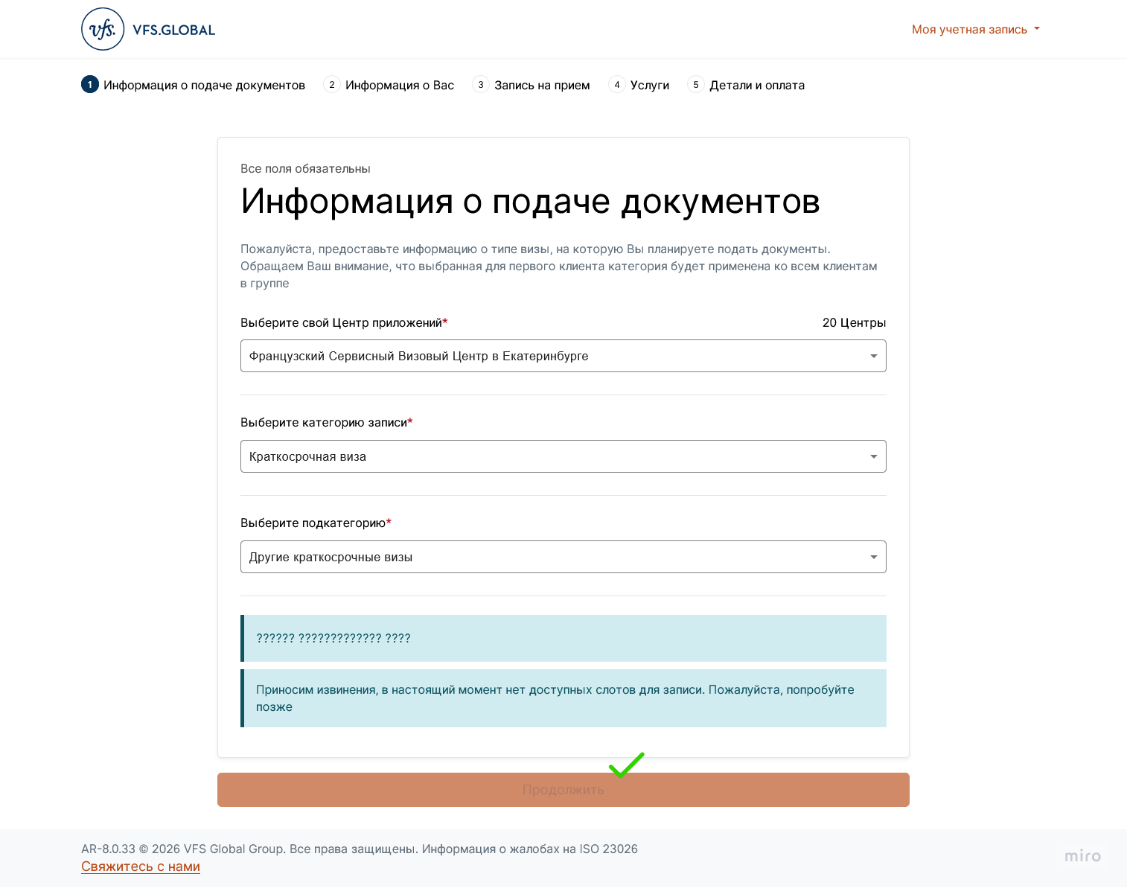This screenshot has height=887, width=1127.
Task: Open the Центр приложений dropdown
Action: pyautogui.click(x=563, y=356)
